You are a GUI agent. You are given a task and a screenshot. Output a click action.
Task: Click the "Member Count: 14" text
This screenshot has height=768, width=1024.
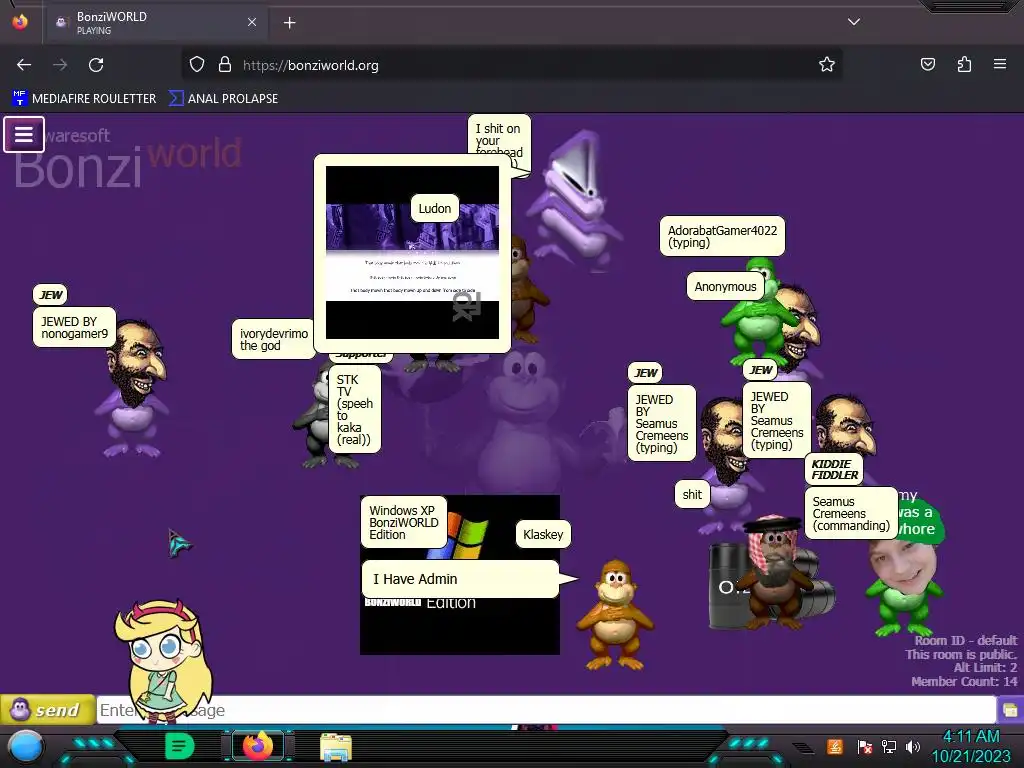click(964, 682)
